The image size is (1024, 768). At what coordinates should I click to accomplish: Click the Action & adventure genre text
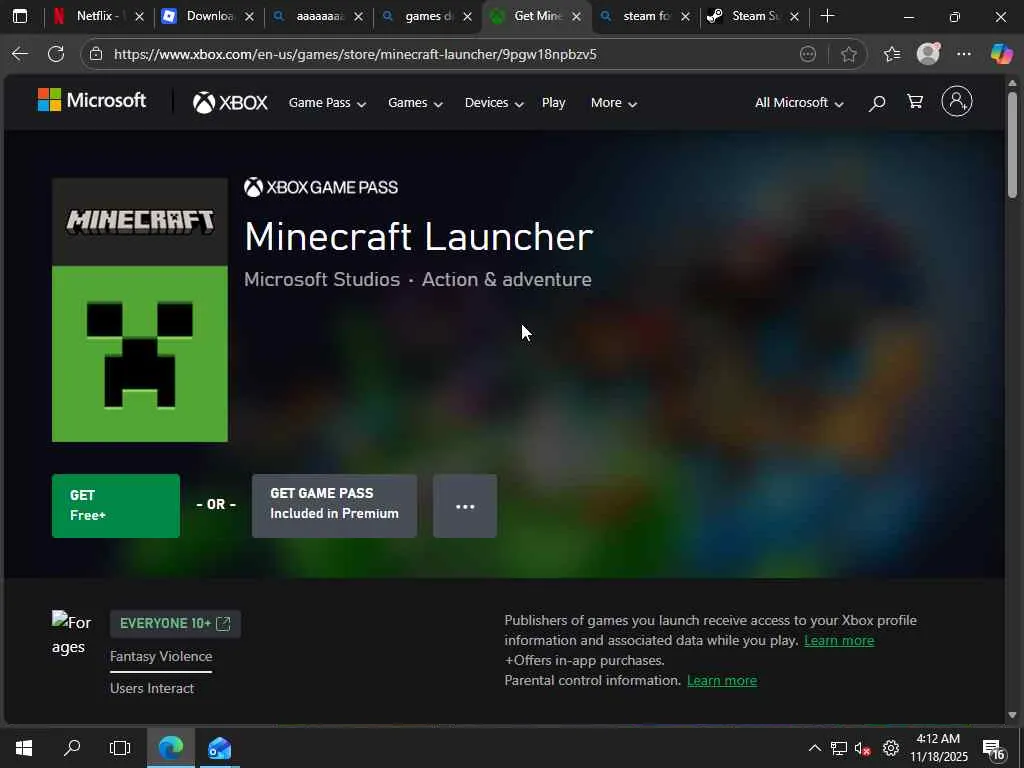click(507, 280)
